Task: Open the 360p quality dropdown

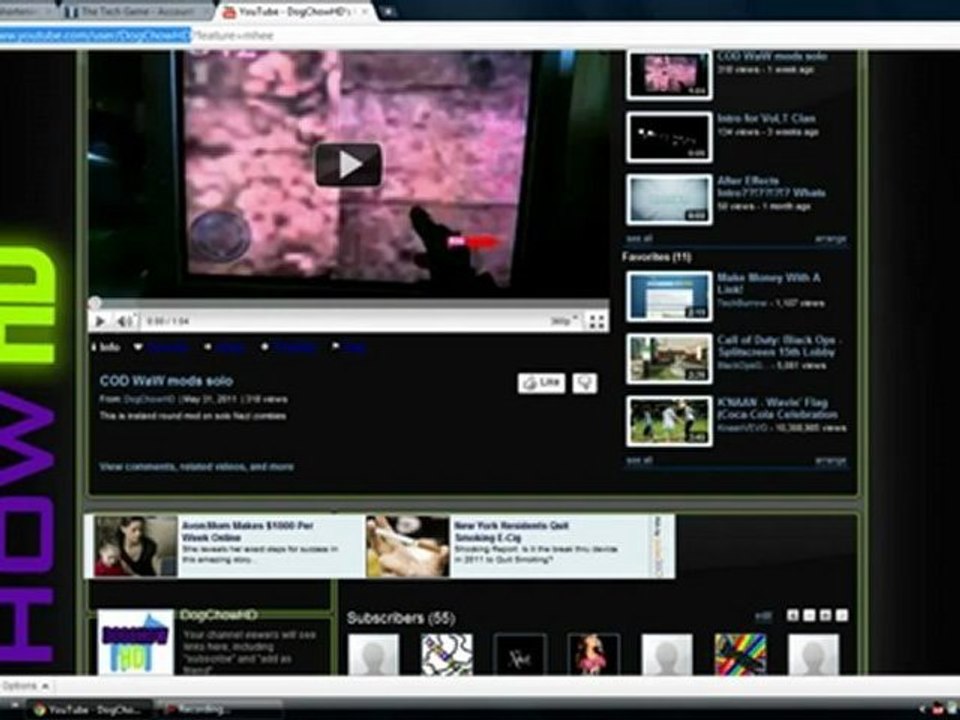Action: coord(564,321)
